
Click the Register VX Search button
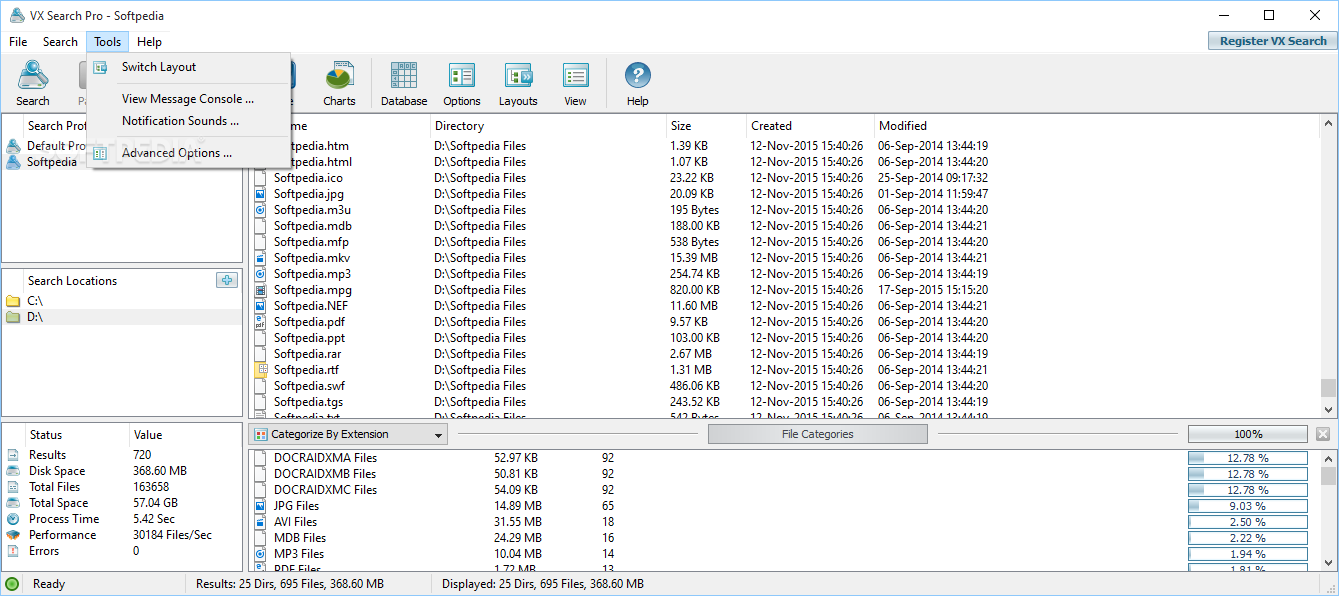[x=1273, y=41]
